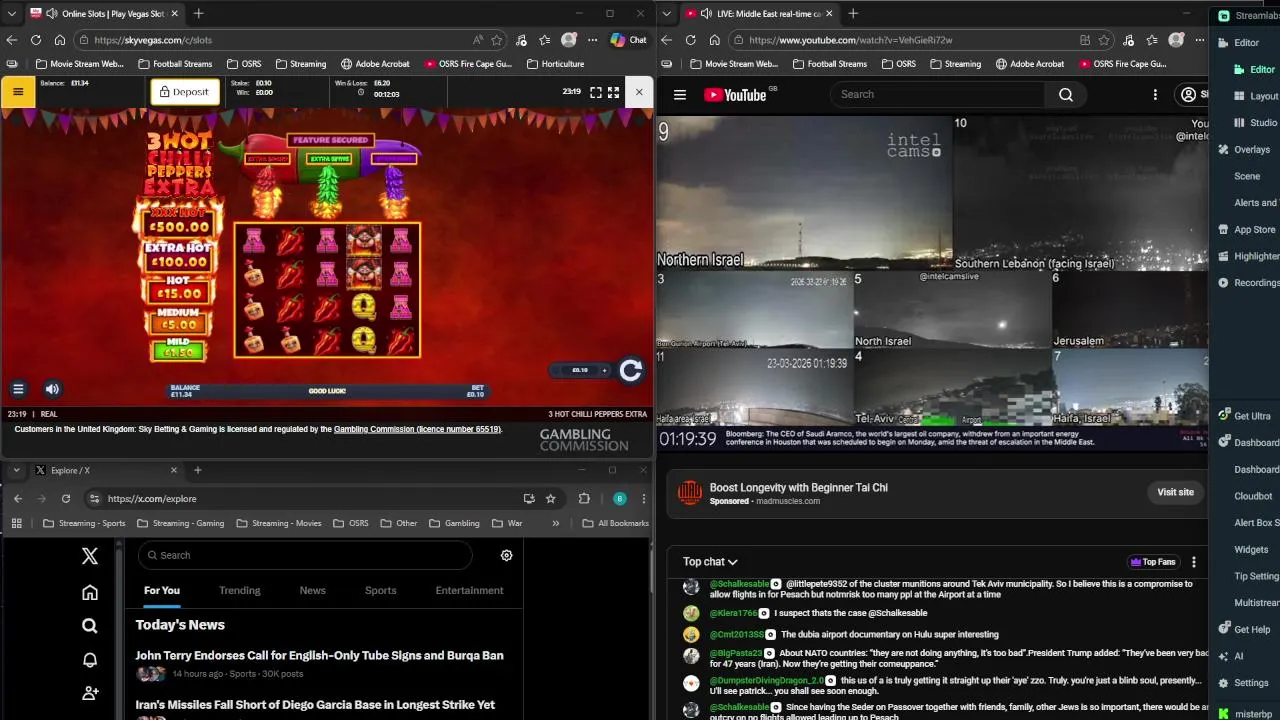Click the X Explore search box
Viewport: 1280px width, 720px height.
(x=305, y=555)
